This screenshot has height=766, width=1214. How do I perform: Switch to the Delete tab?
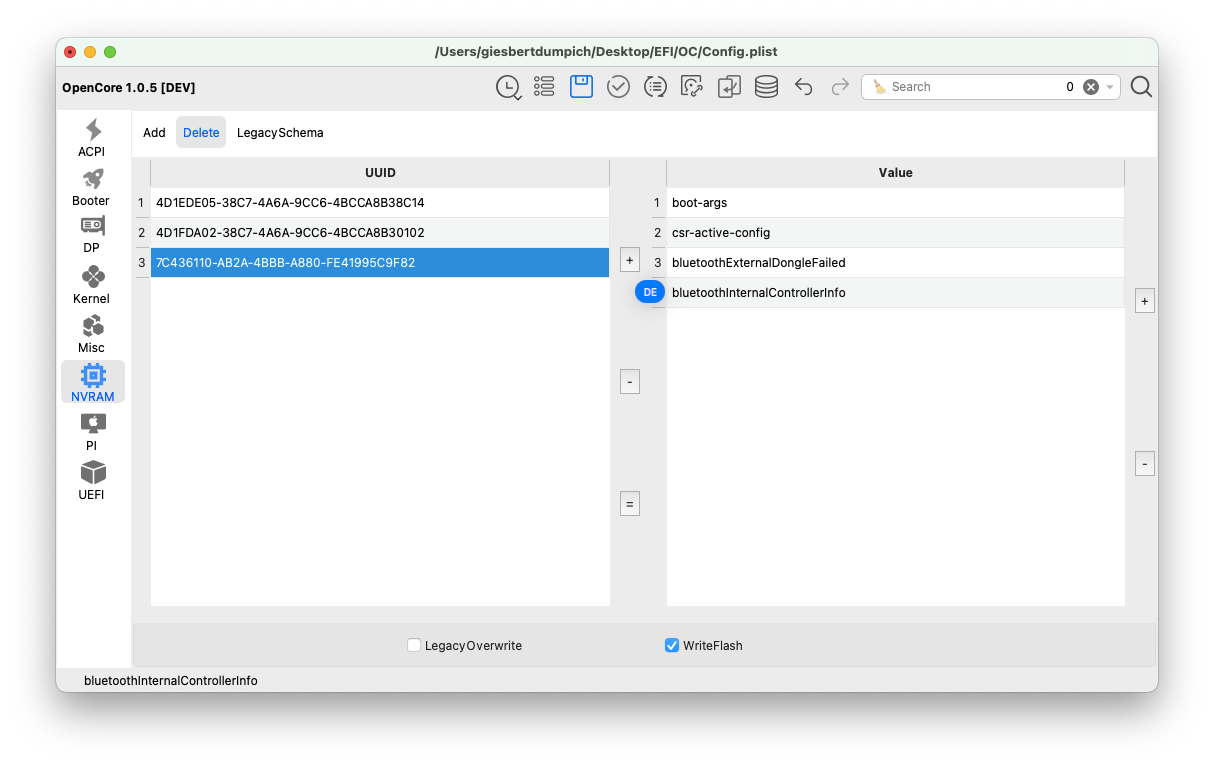click(201, 132)
